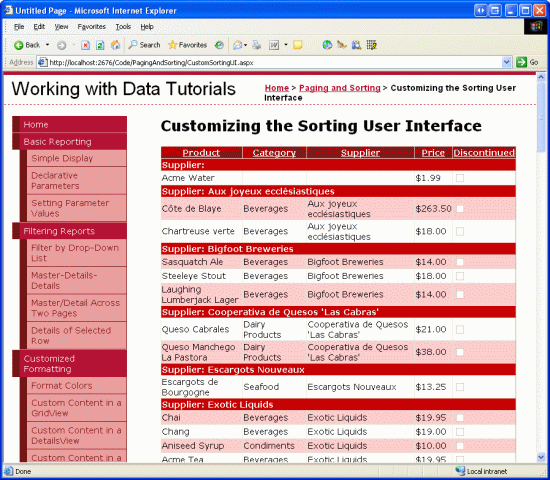Open the Tools menu

(x=123, y=27)
